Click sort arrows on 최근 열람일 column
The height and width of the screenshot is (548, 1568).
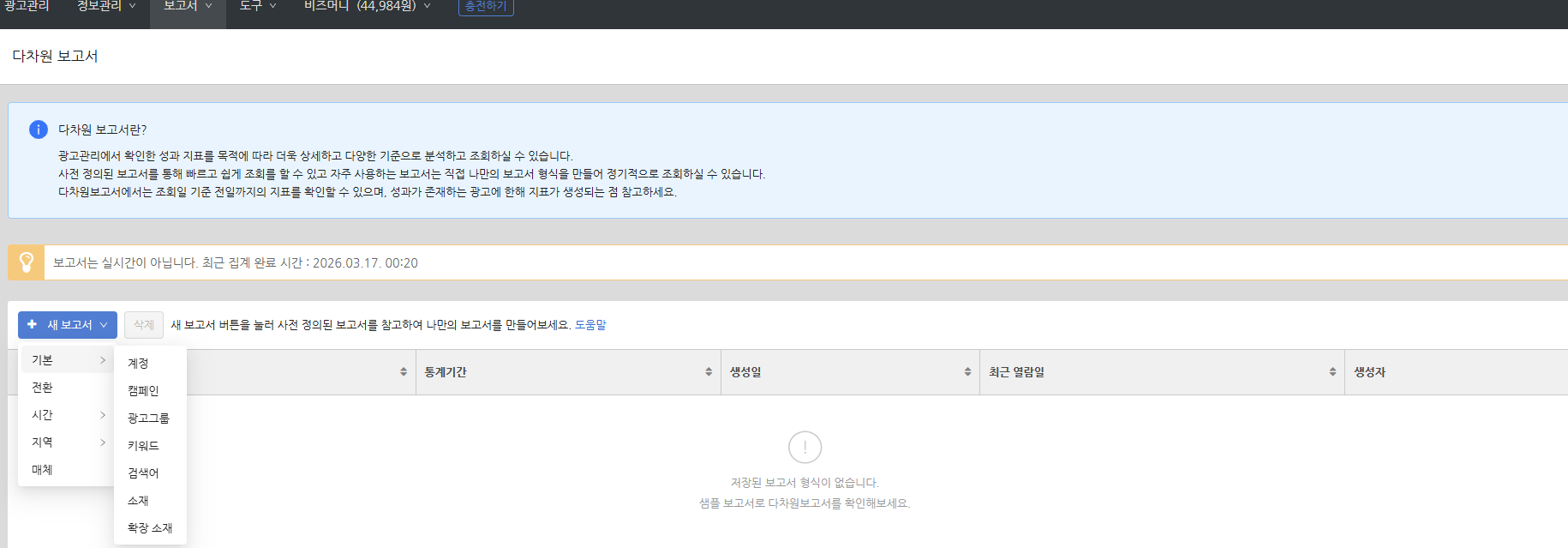click(1332, 372)
